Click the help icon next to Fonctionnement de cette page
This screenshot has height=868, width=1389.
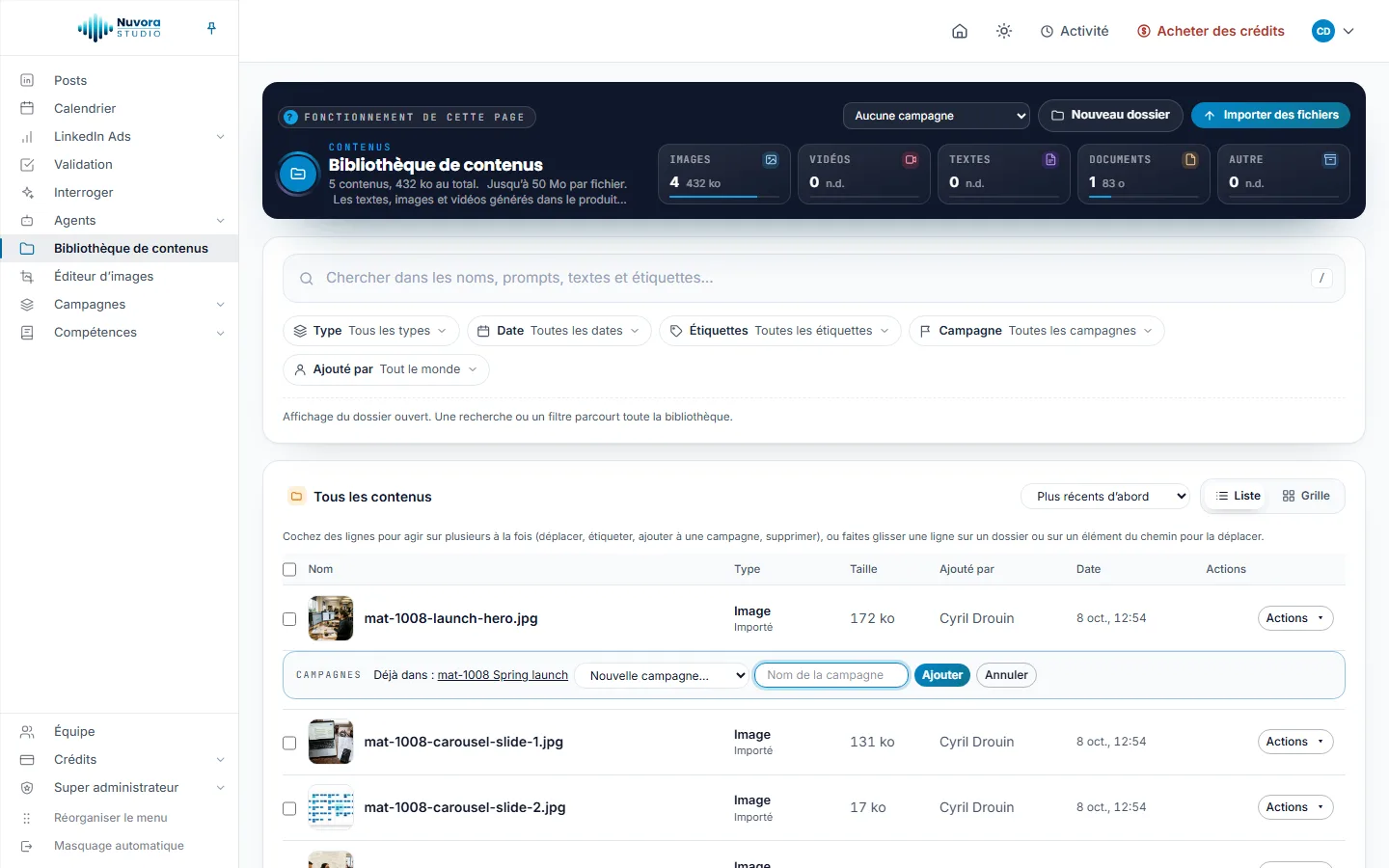pyautogui.click(x=290, y=117)
